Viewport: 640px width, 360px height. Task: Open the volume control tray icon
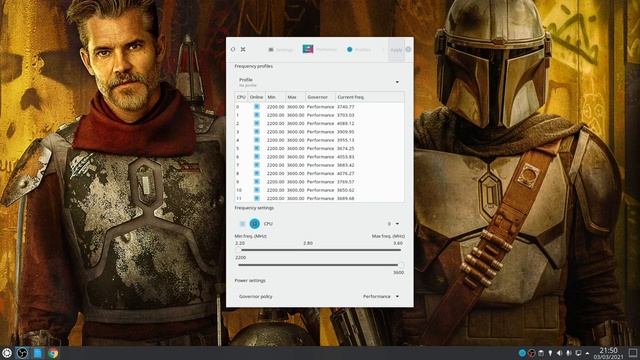[x=559, y=353]
